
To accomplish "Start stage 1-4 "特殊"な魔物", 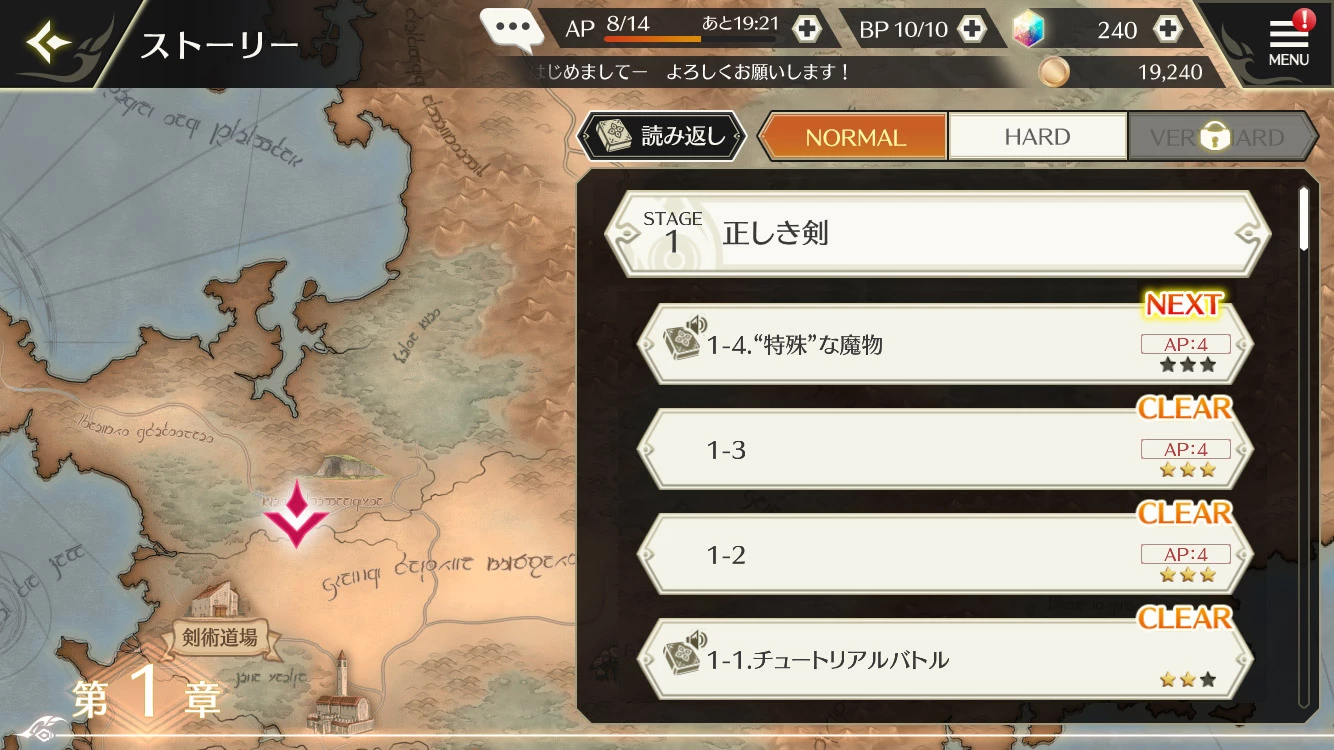I will click(945, 344).
